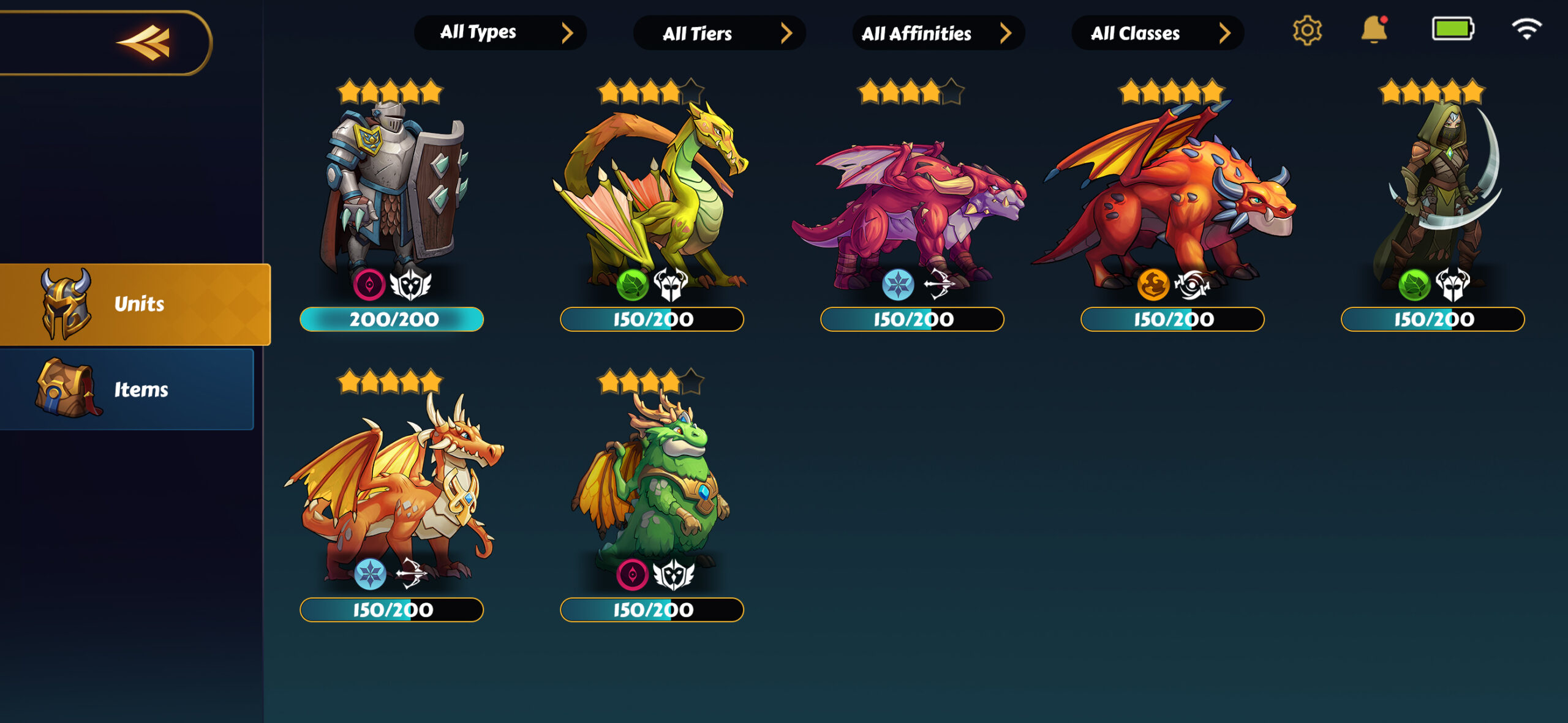The image size is (1568, 723).
Task: Tap the winged shield class icon under green furry dragon
Action: [673, 574]
